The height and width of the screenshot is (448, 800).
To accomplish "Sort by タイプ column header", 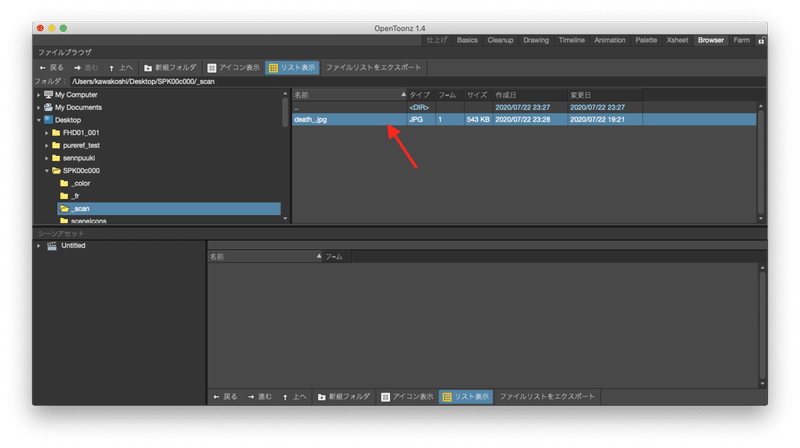I will click(x=421, y=95).
